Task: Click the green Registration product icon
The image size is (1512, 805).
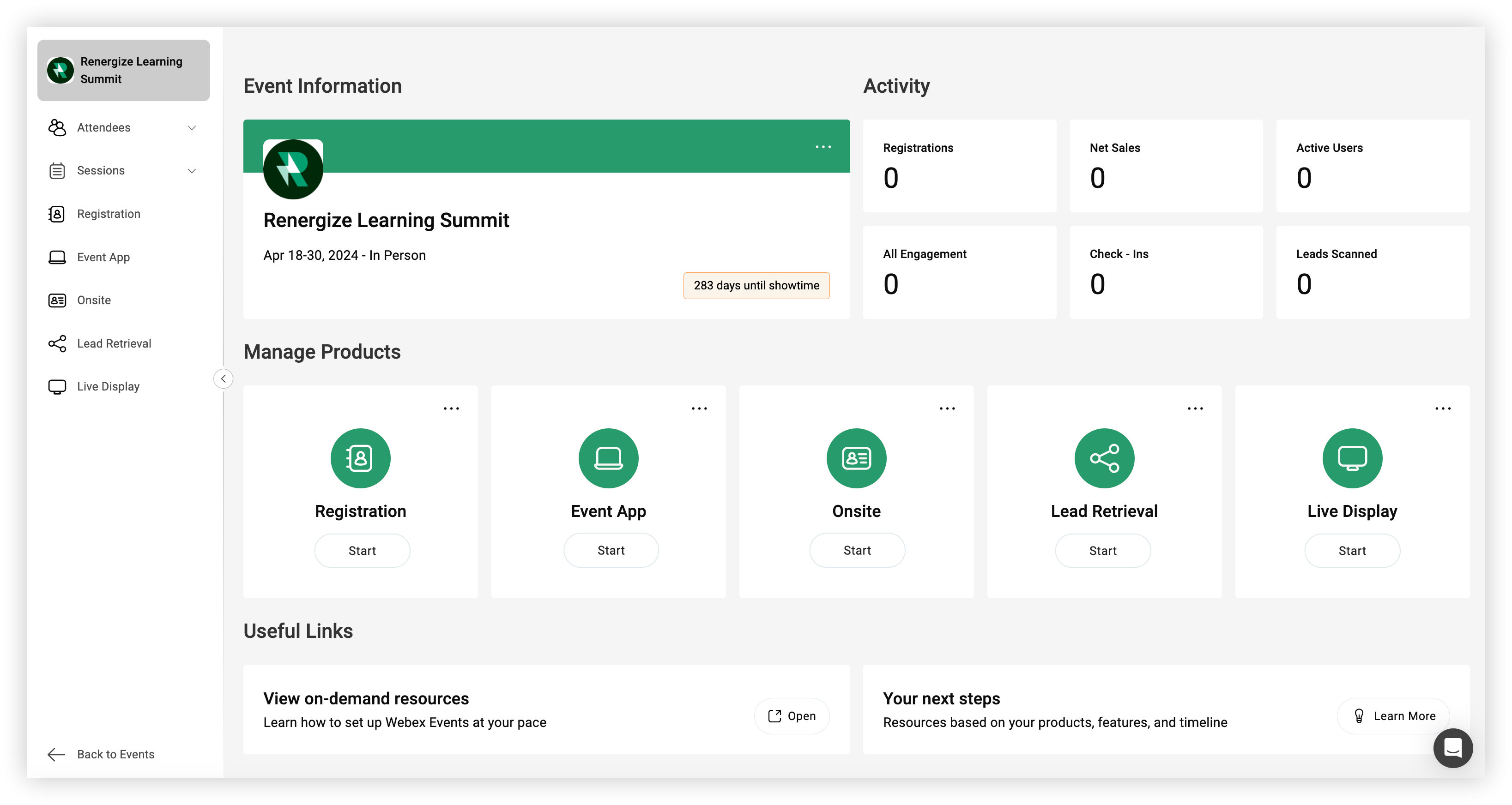Action: [x=360, y=458]
